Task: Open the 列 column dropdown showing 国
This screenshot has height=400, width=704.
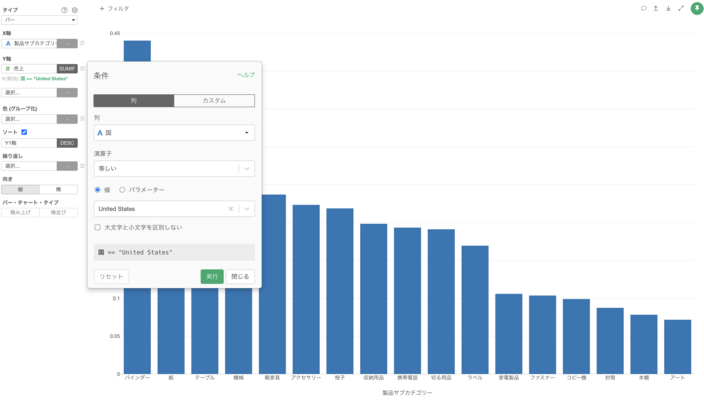Action: pyautogui.click(x=174, y=133)
